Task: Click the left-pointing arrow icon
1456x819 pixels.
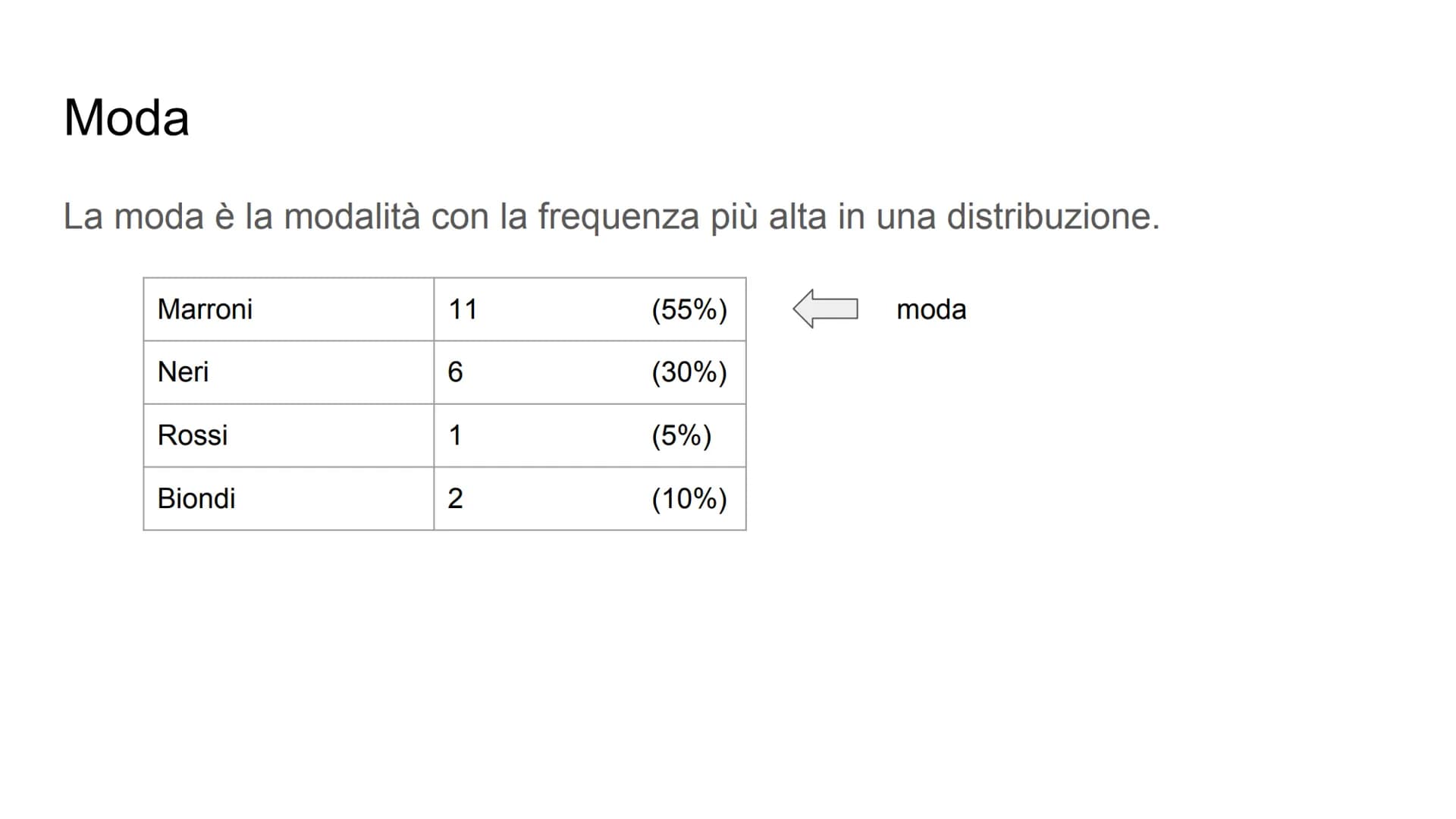Action: pos(825,309)
